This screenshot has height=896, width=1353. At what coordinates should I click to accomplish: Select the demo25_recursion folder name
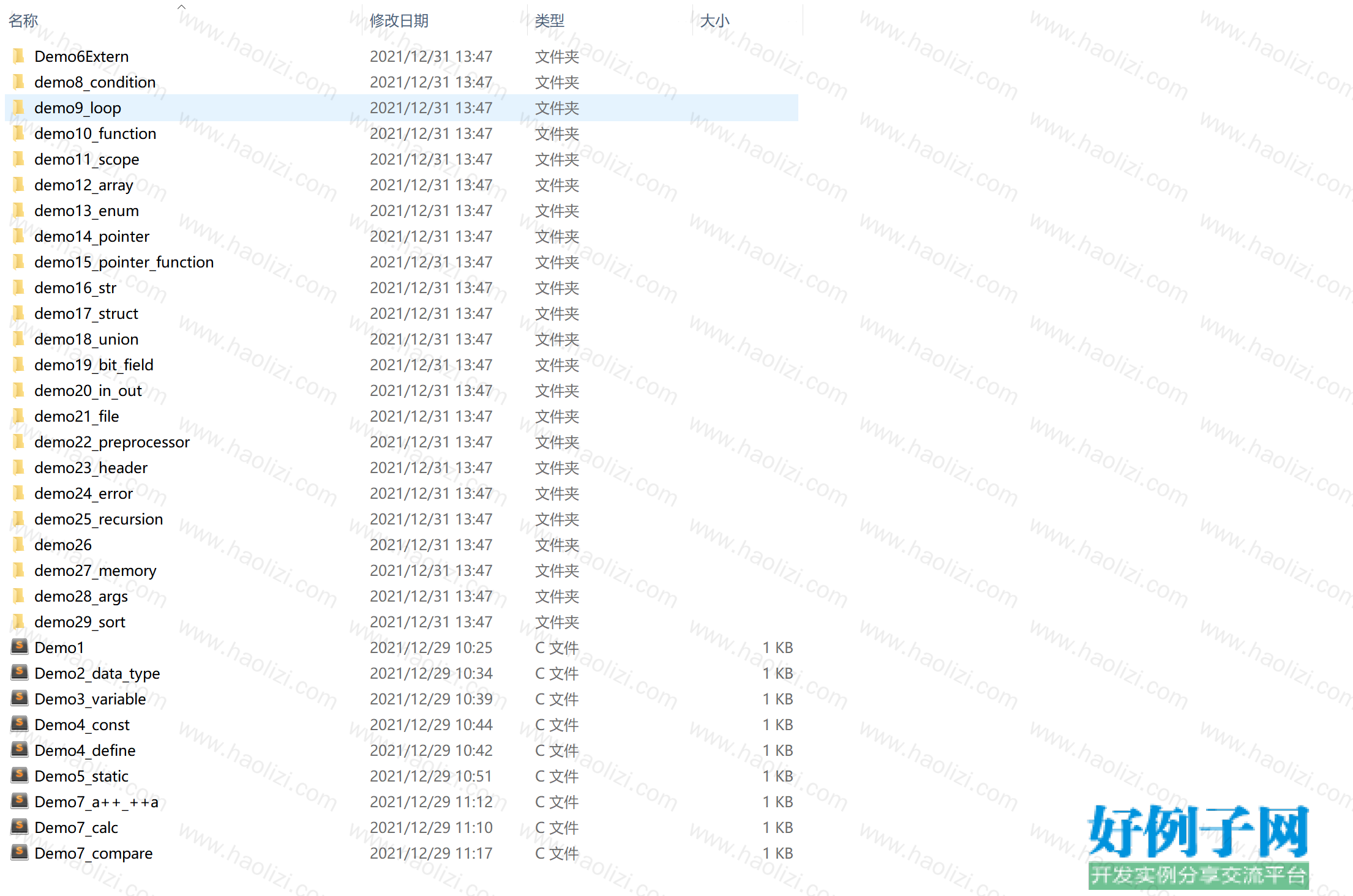(x=99, y=519)
